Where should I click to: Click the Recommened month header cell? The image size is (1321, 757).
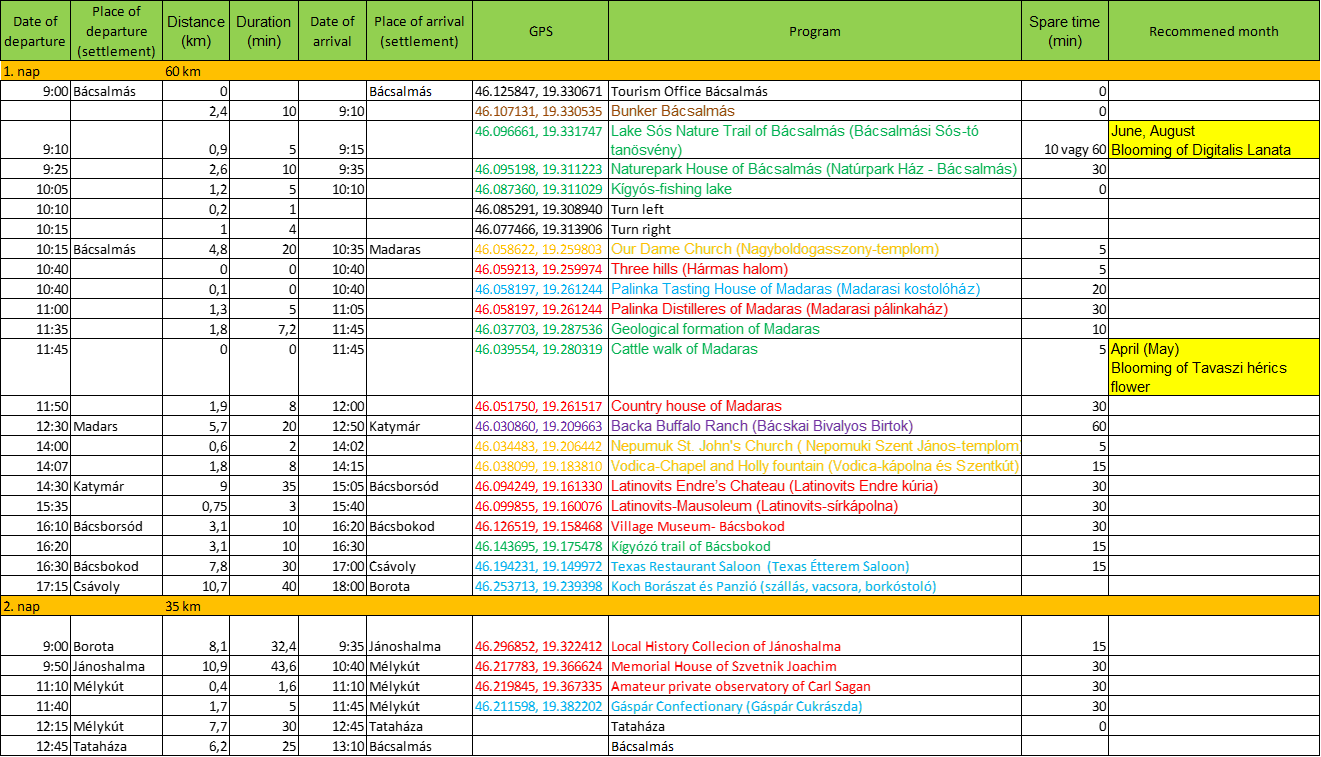pyautogui.click(x=1213, y=31)
